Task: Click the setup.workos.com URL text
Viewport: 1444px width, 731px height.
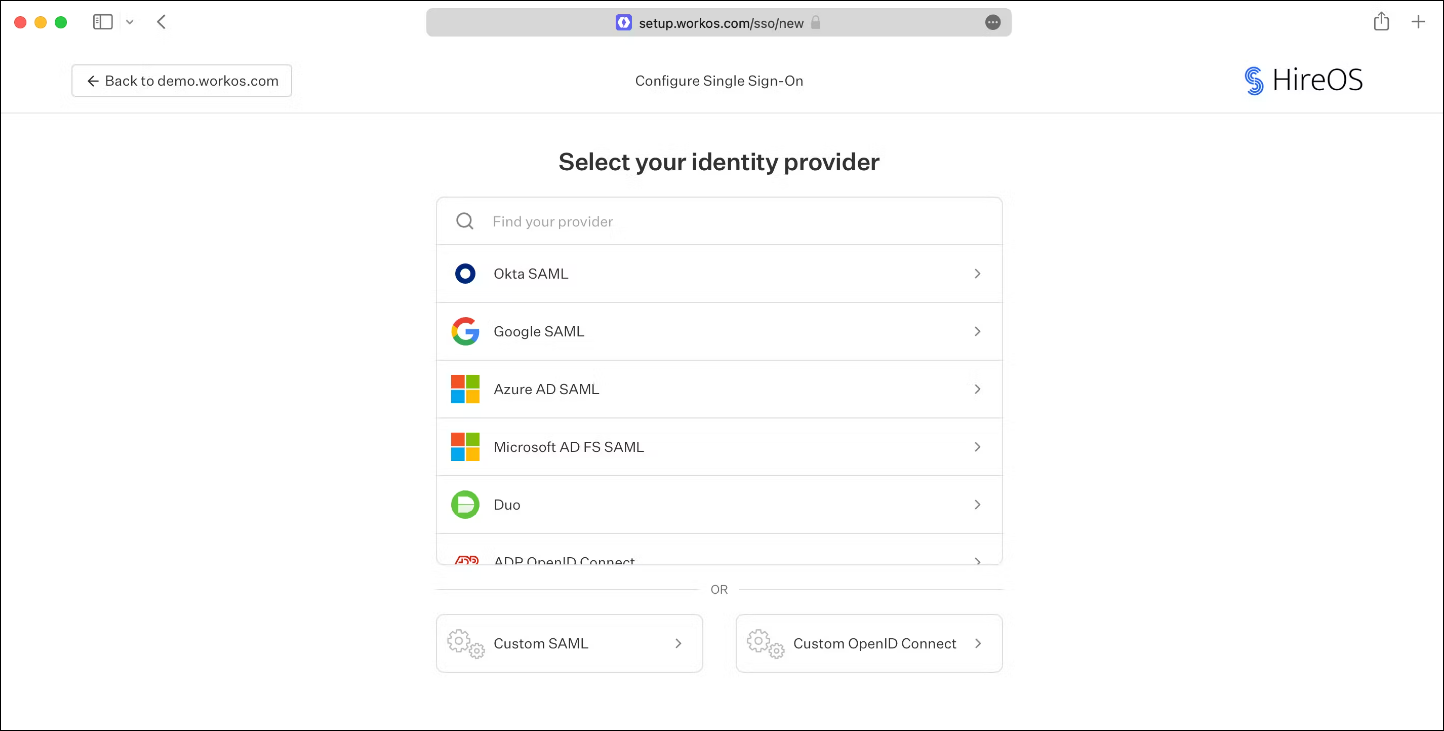Action: [721, 22]
